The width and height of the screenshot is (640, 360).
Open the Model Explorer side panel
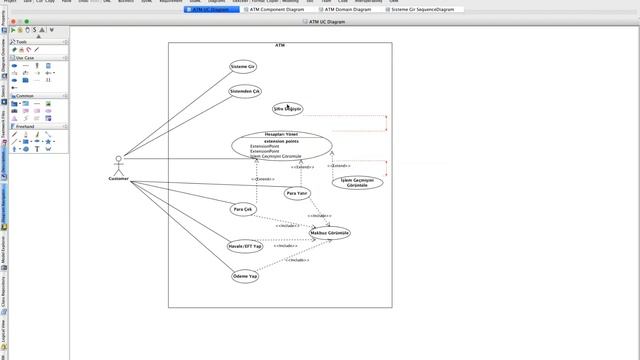click(x=4, y=253)
